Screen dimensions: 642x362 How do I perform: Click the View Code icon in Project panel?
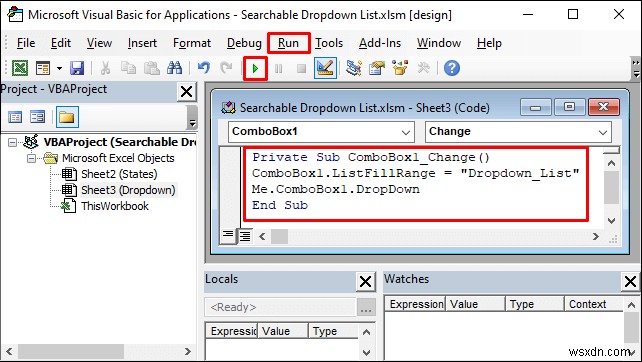(15, 117)
